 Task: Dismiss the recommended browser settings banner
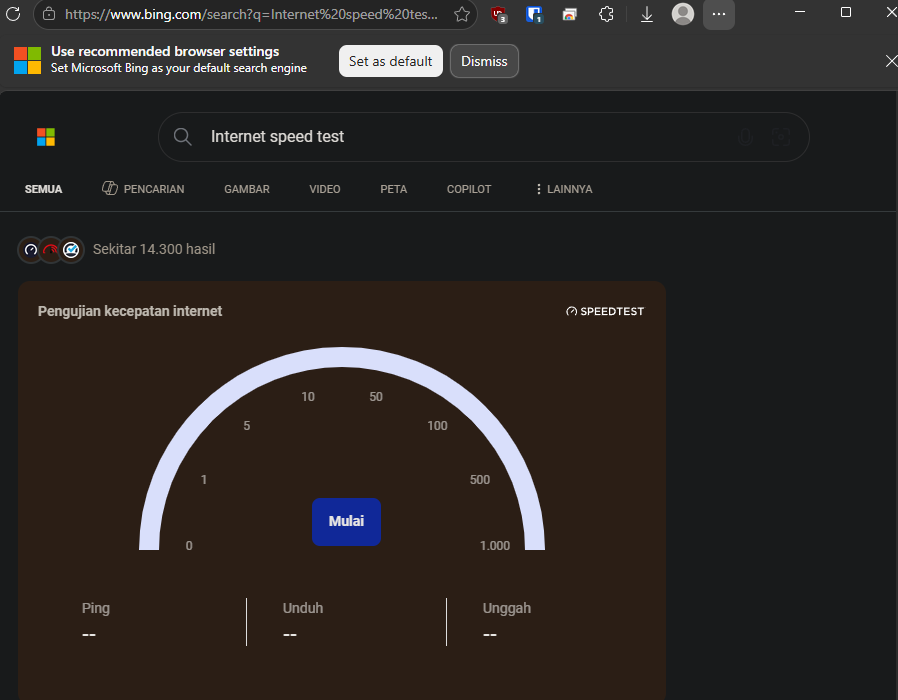484,61
